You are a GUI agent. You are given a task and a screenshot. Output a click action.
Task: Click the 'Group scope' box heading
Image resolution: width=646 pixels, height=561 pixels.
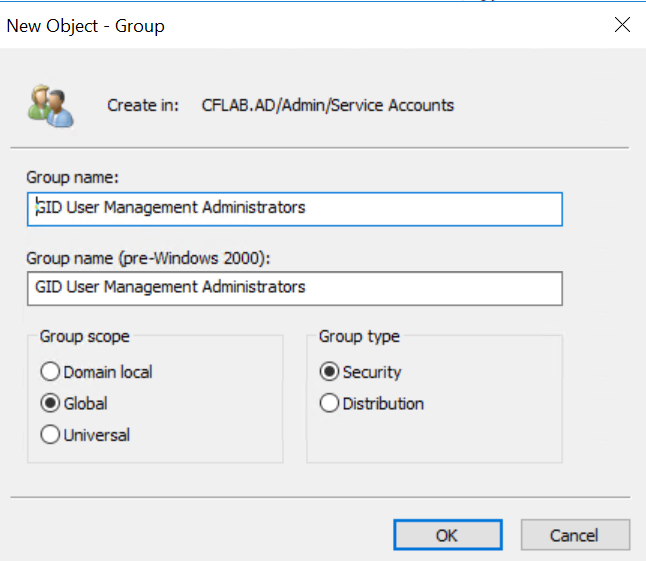pos(85,337)
